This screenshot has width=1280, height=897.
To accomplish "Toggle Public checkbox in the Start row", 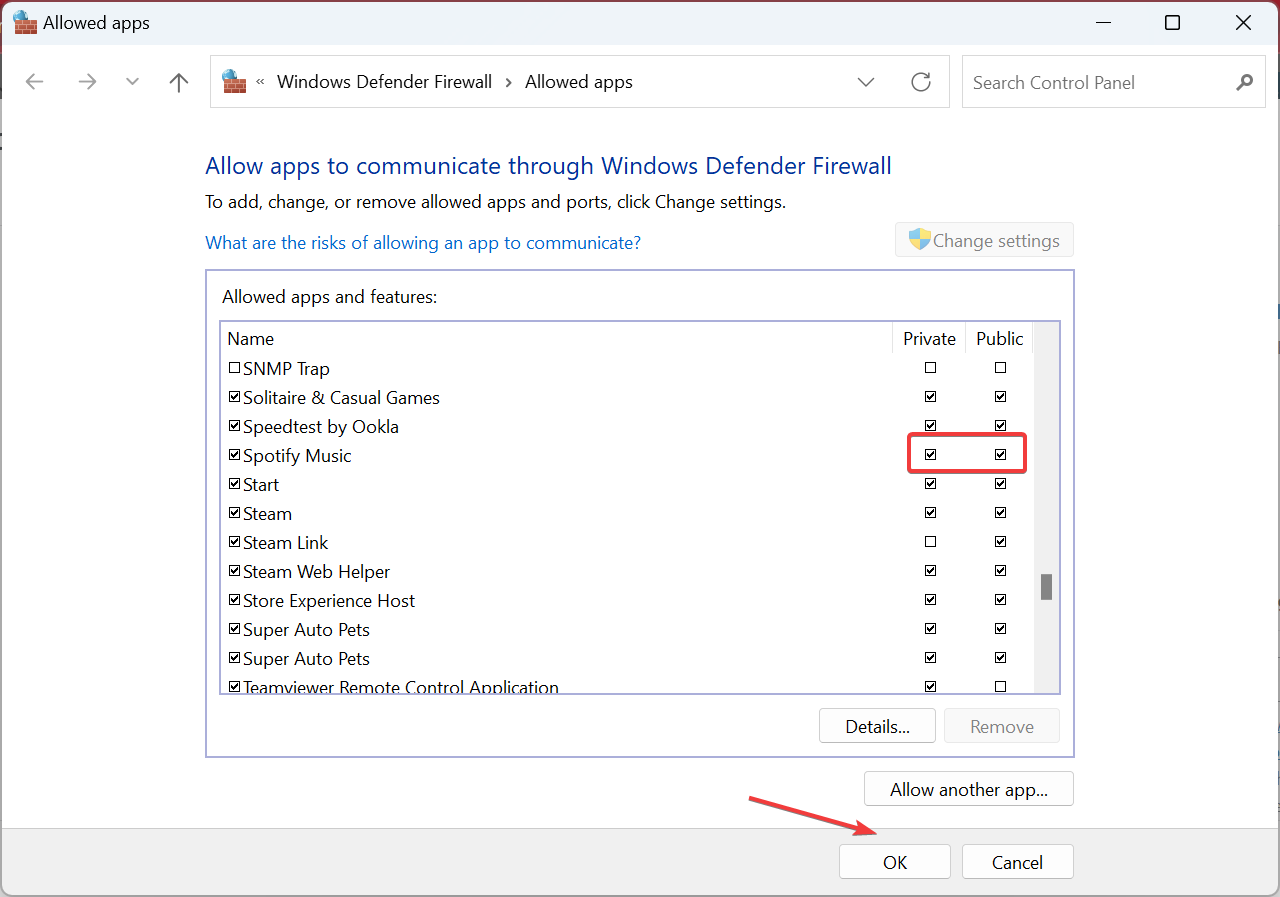I will click(1001, 484).
